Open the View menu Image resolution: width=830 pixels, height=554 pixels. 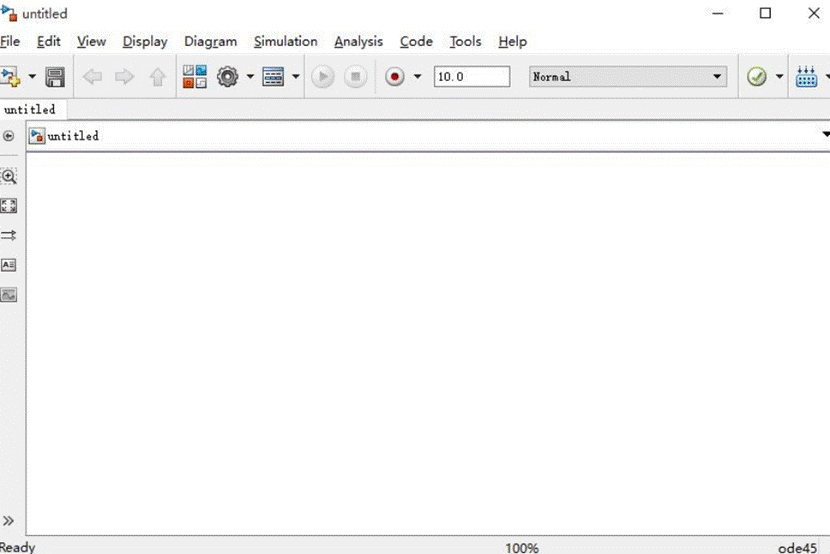[92, 41]
